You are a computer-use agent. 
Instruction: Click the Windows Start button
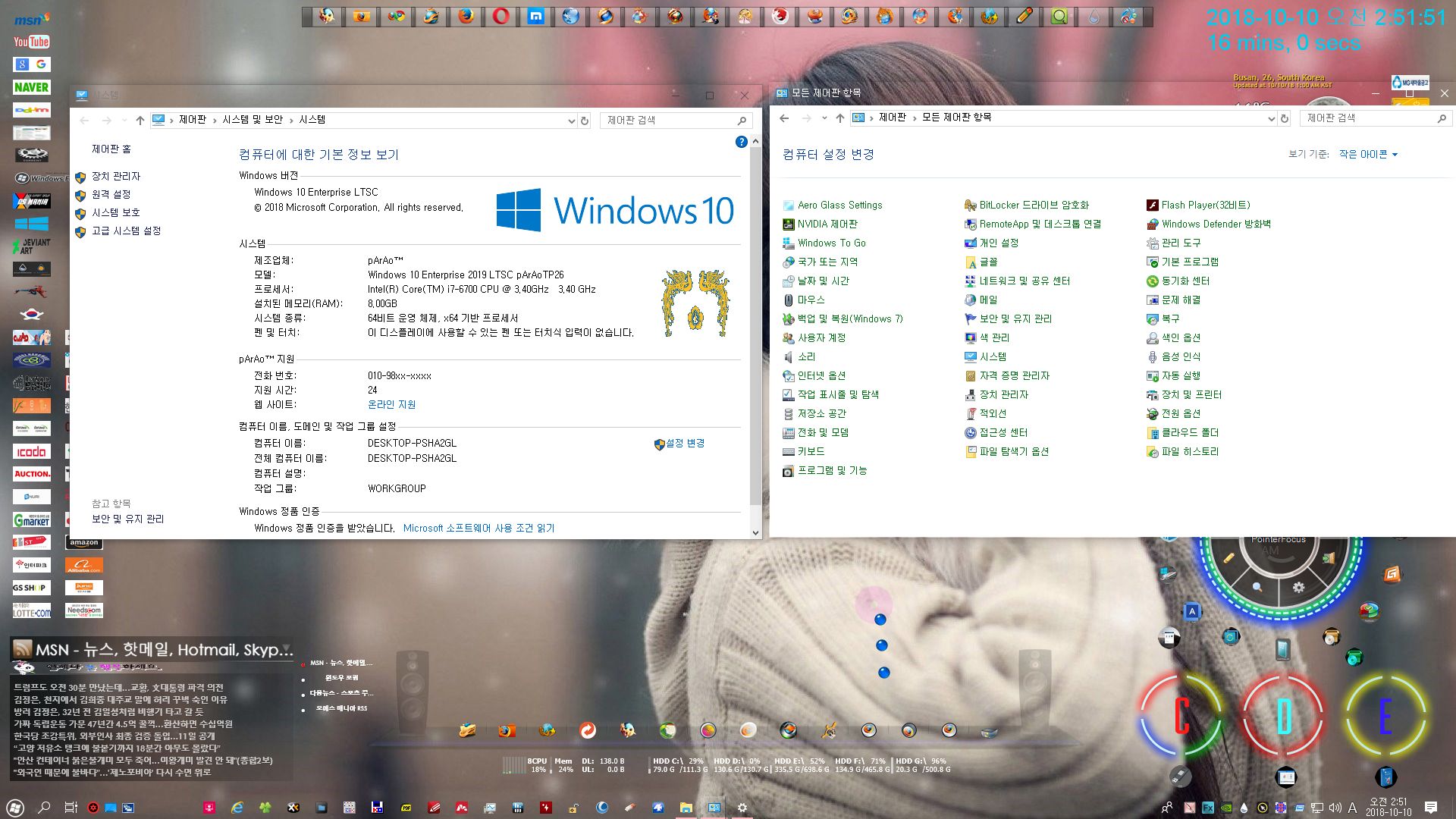(15, 808)
